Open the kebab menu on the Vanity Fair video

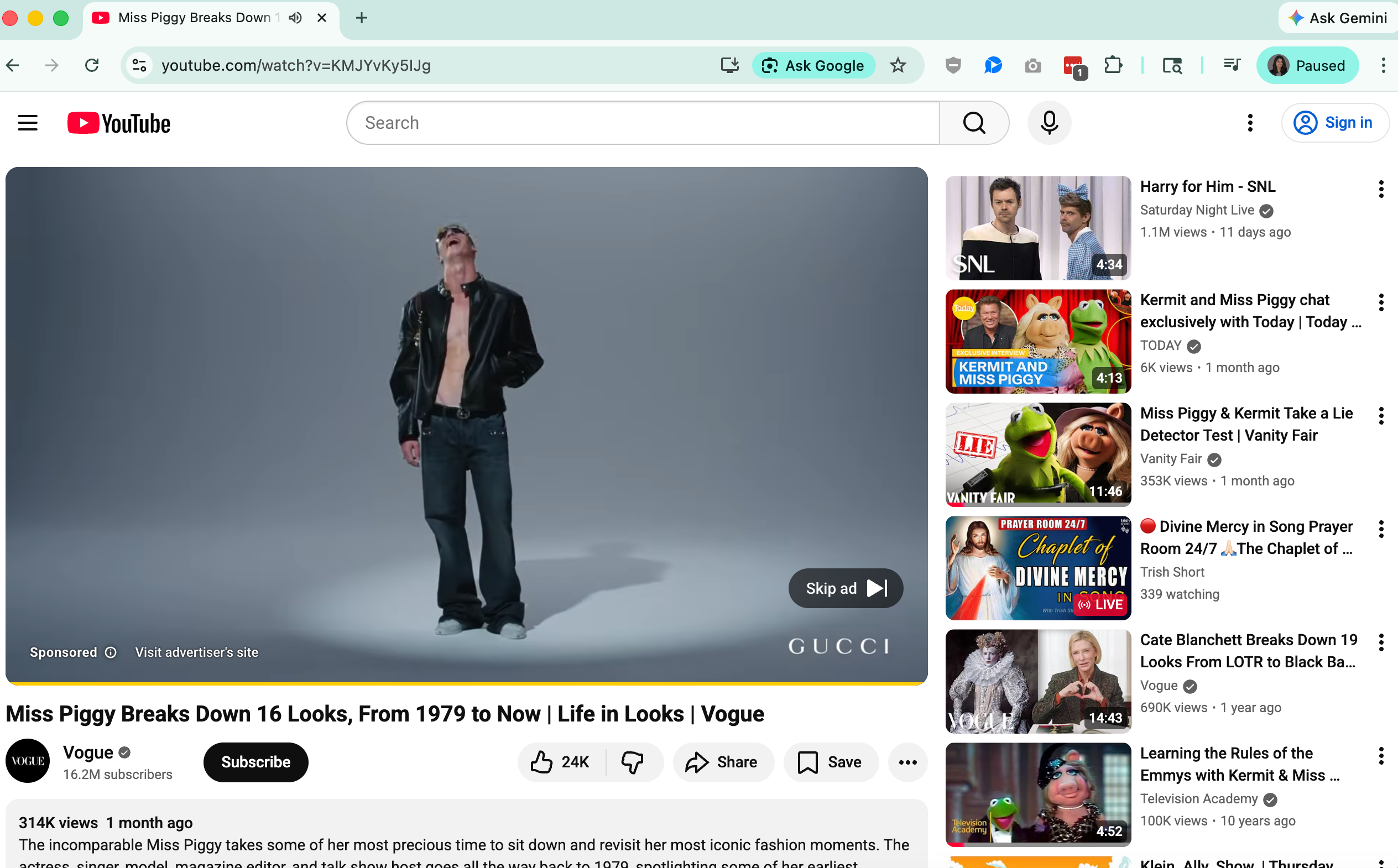1380,415
